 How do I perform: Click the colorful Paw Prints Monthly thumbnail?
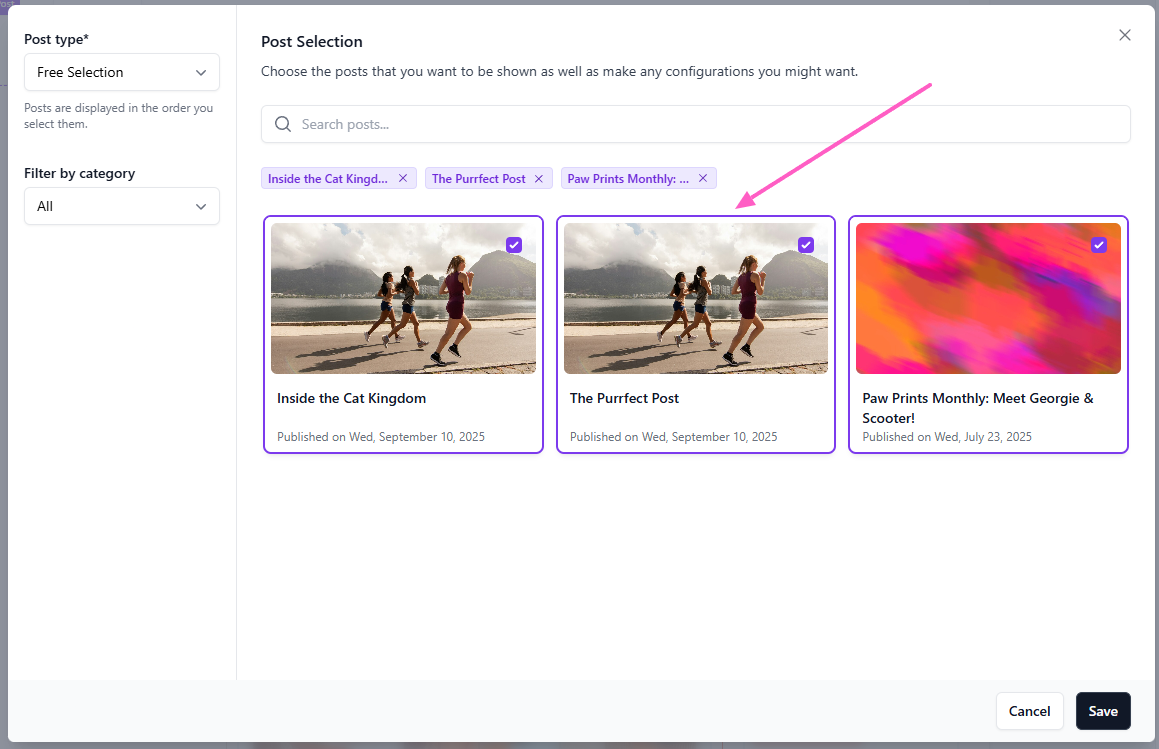(988, 300)
